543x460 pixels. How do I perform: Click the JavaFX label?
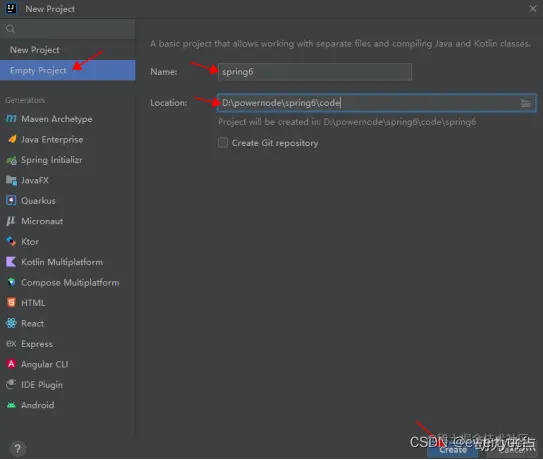tap(35, 180)
